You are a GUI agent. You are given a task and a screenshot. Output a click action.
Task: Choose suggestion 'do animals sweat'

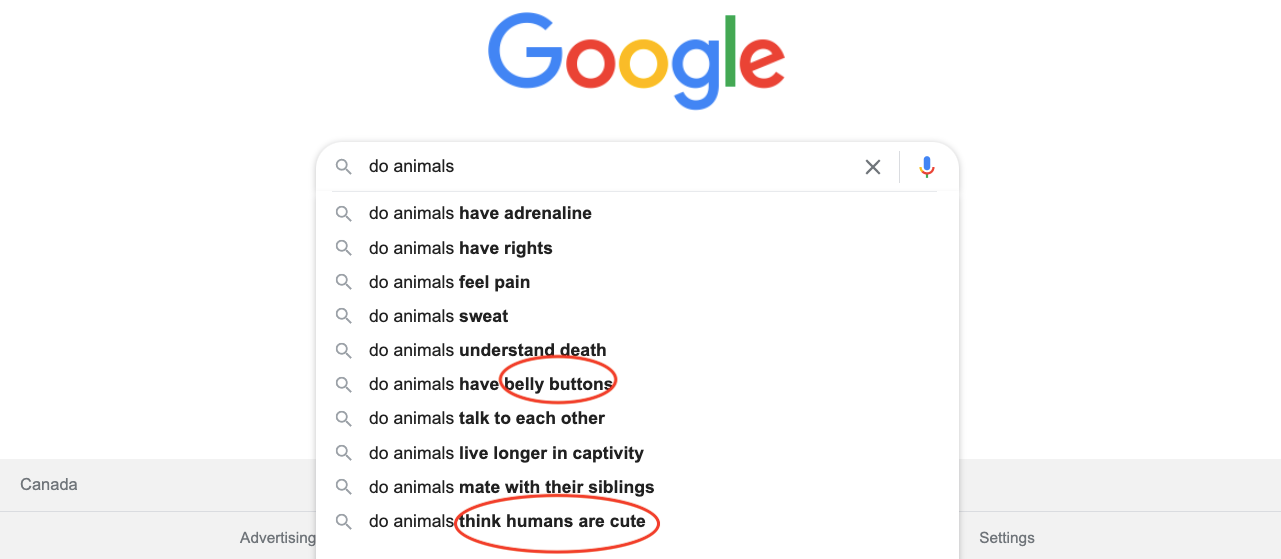point(637,316)
